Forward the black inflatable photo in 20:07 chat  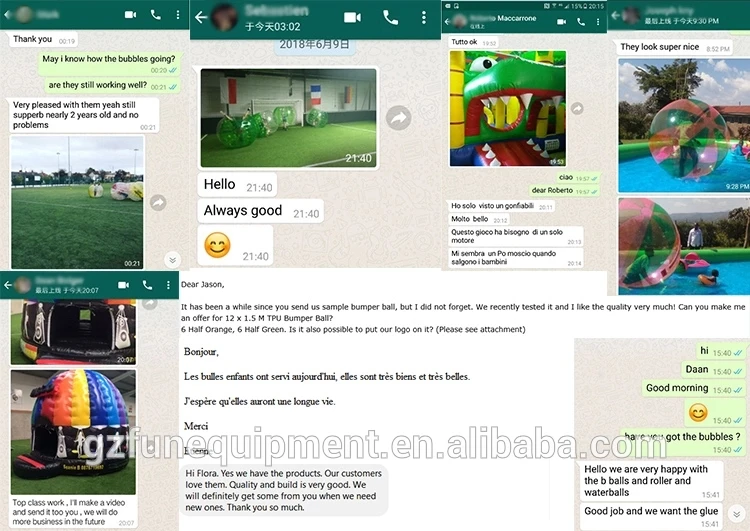[150, 304]
